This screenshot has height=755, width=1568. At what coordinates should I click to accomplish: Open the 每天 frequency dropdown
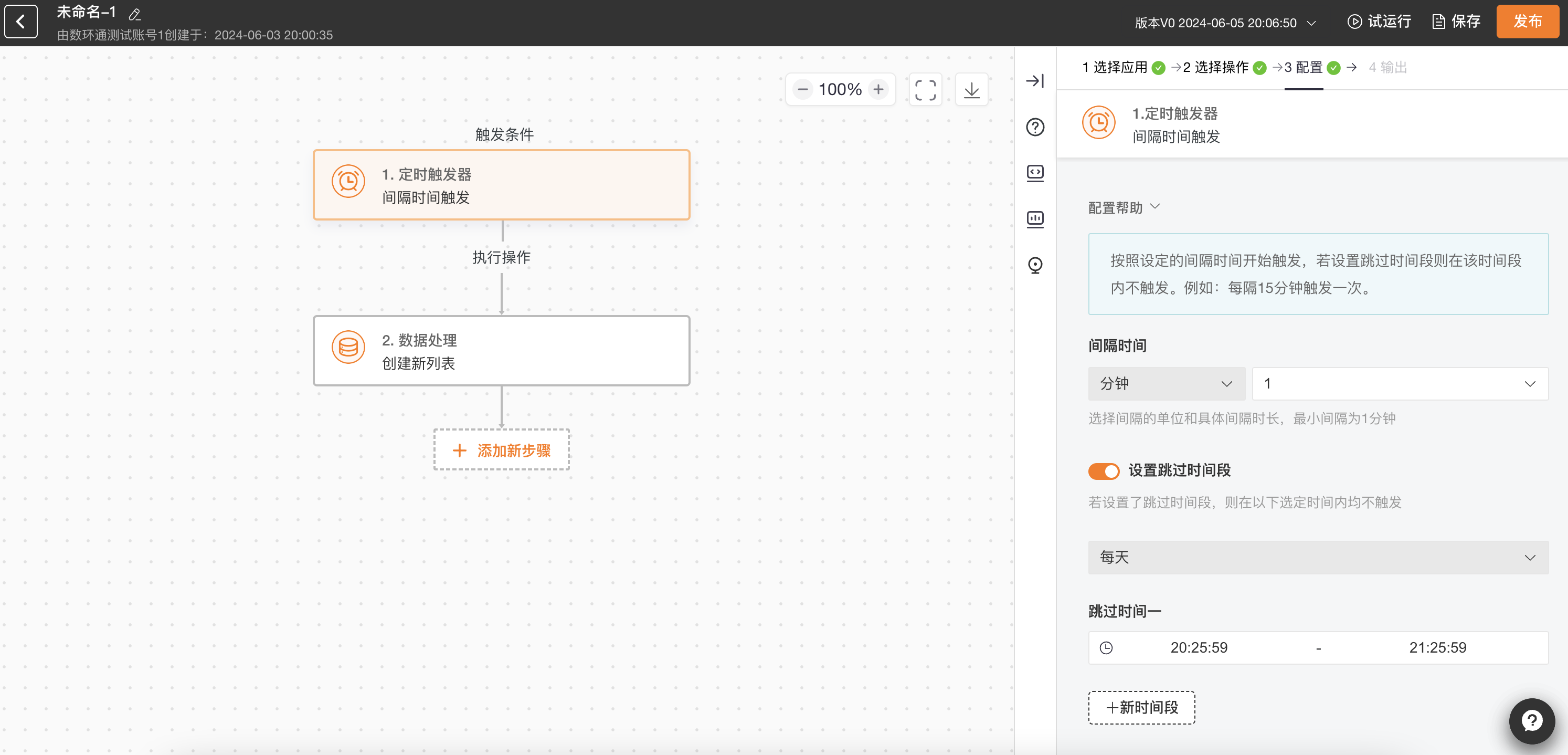click(x=1318, y=557)
